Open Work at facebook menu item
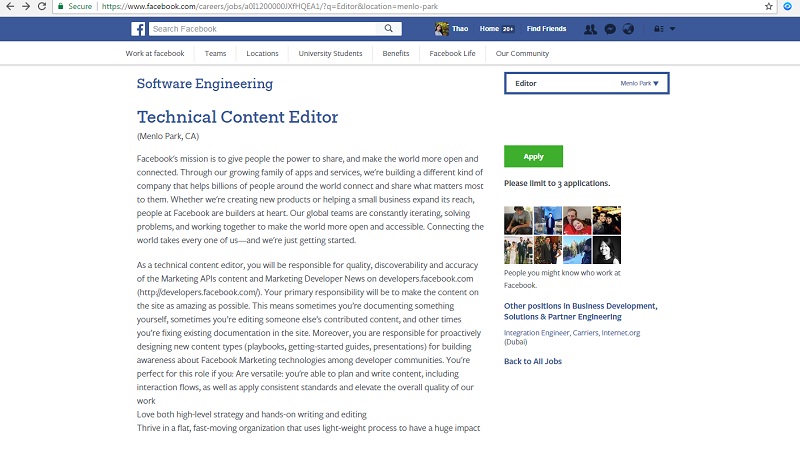This screenshot has height=449, width=800. 155,53
